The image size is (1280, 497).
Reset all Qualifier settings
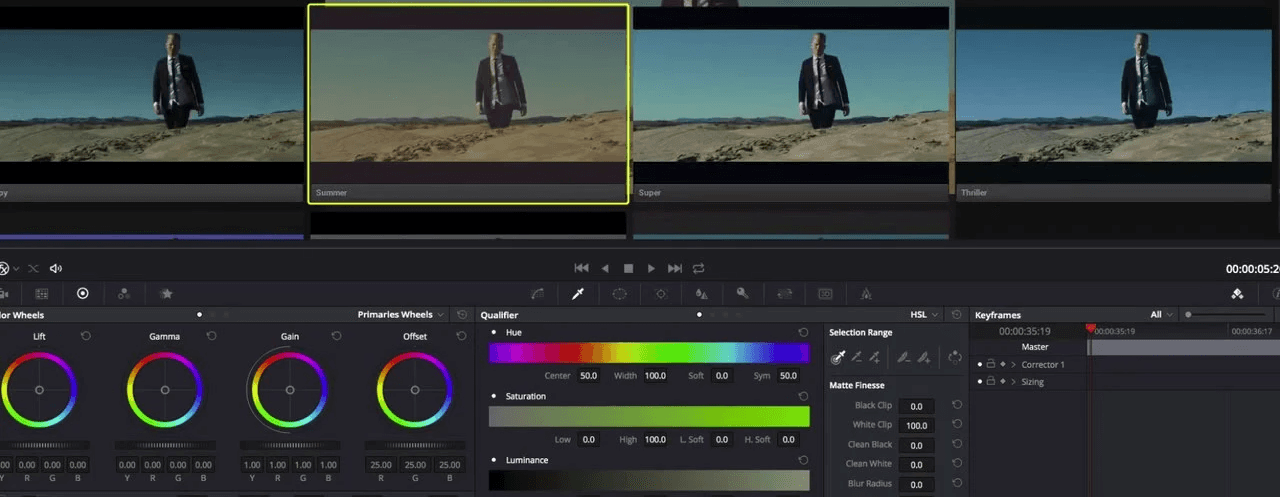(957, 314)
